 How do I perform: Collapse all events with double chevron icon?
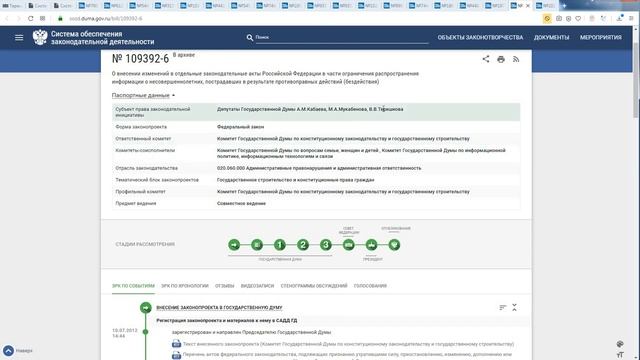tap(514, 307)
